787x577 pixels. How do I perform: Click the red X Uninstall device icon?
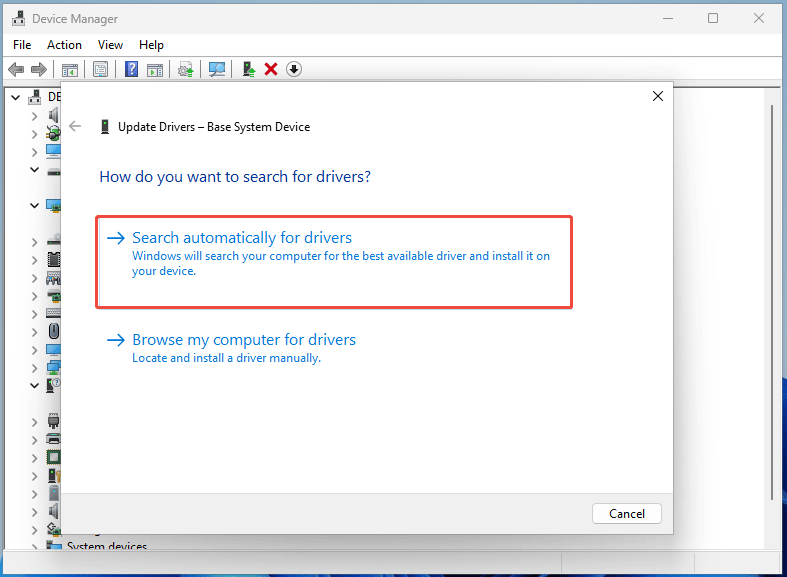click(x=271, y=69)
